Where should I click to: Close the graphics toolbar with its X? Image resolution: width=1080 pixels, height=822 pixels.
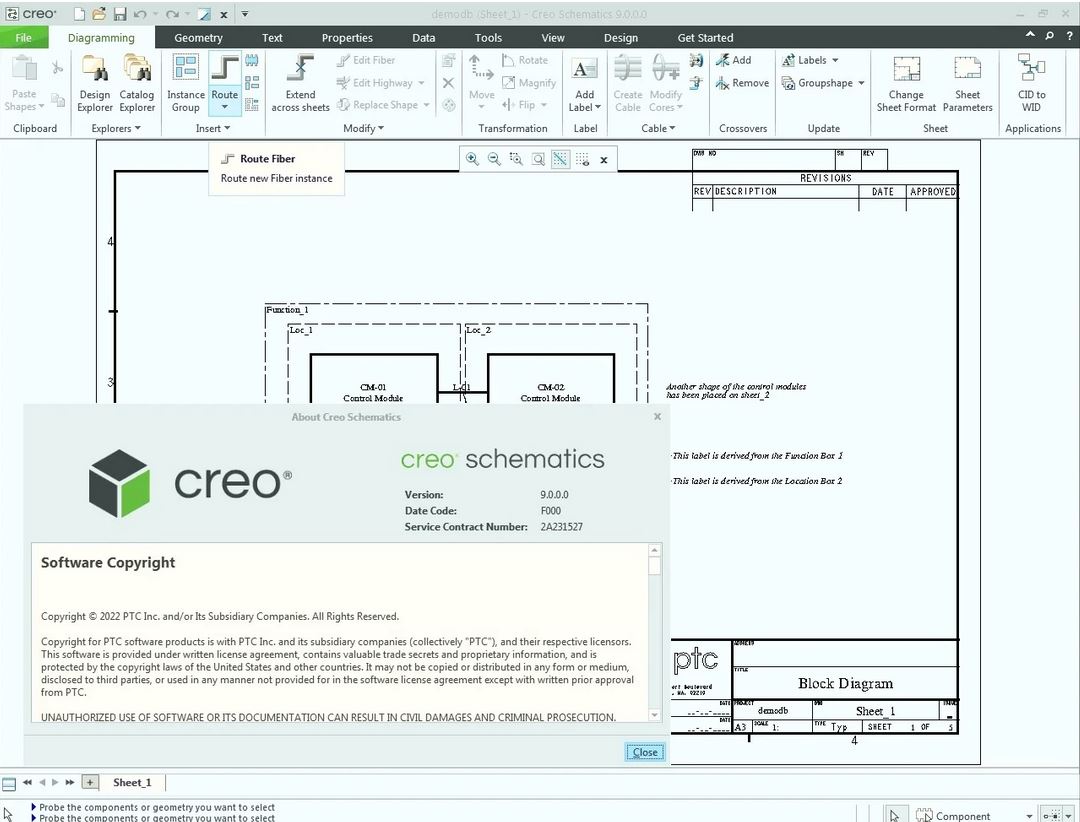click(x=603, y=160)
